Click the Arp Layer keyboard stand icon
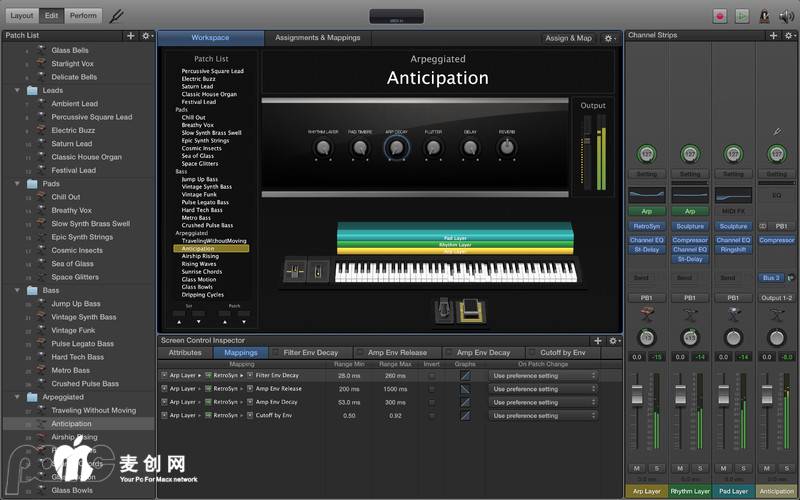The image size is (800, 500). pyautogui.click(x=647, y=313)
